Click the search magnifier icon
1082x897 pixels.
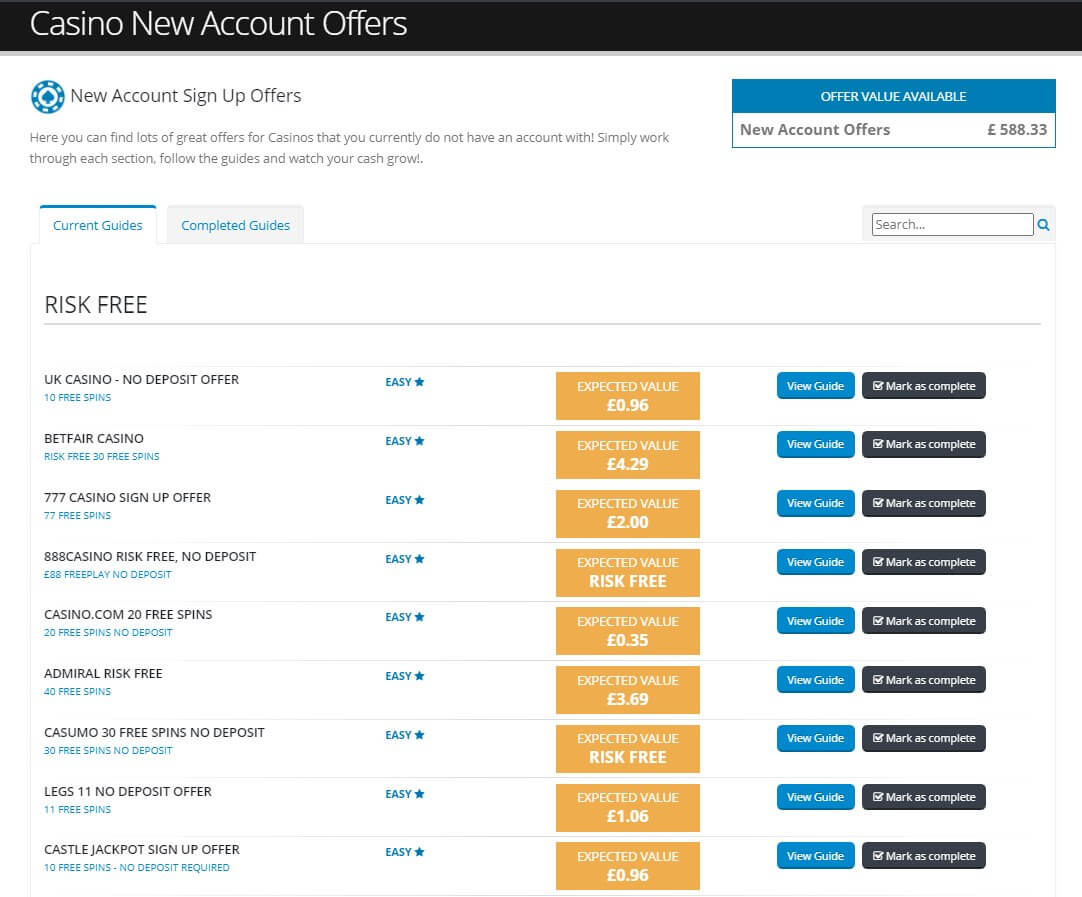[x=1044, y=225]
